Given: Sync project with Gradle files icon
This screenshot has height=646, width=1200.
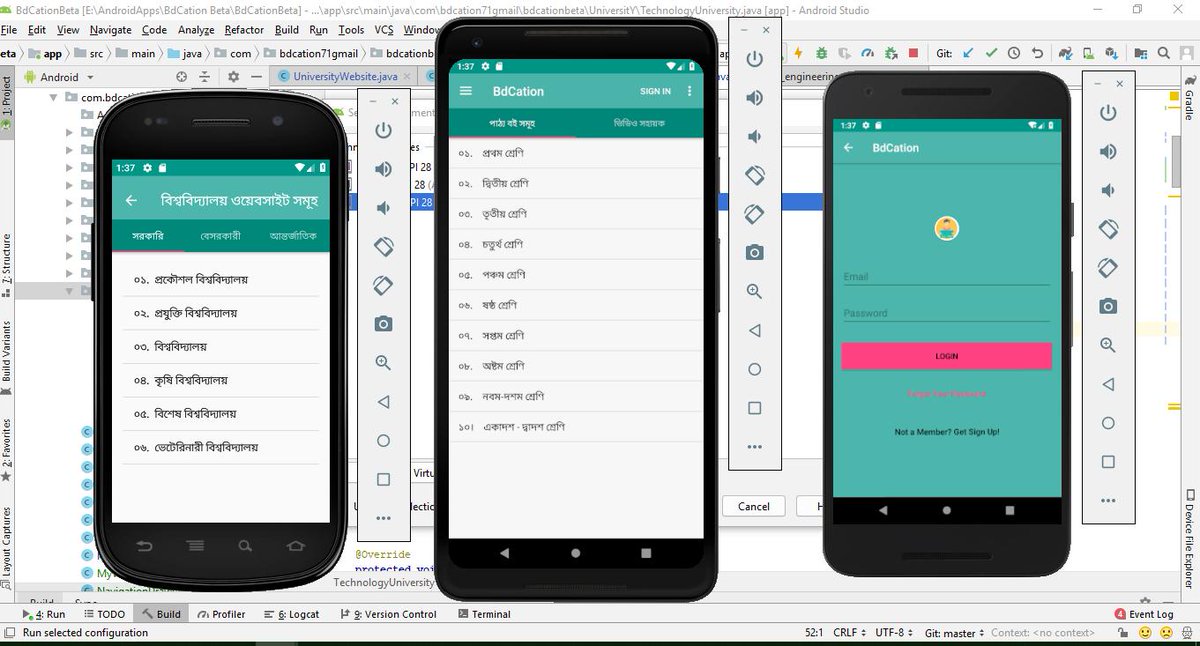Looking at the screenshot, I should click(1066, 53).
